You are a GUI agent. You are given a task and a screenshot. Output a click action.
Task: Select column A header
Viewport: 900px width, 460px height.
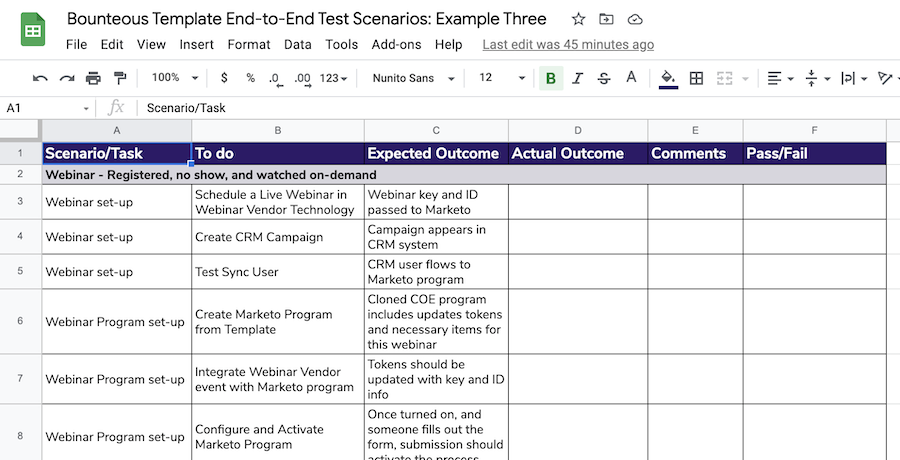point(117,130)
